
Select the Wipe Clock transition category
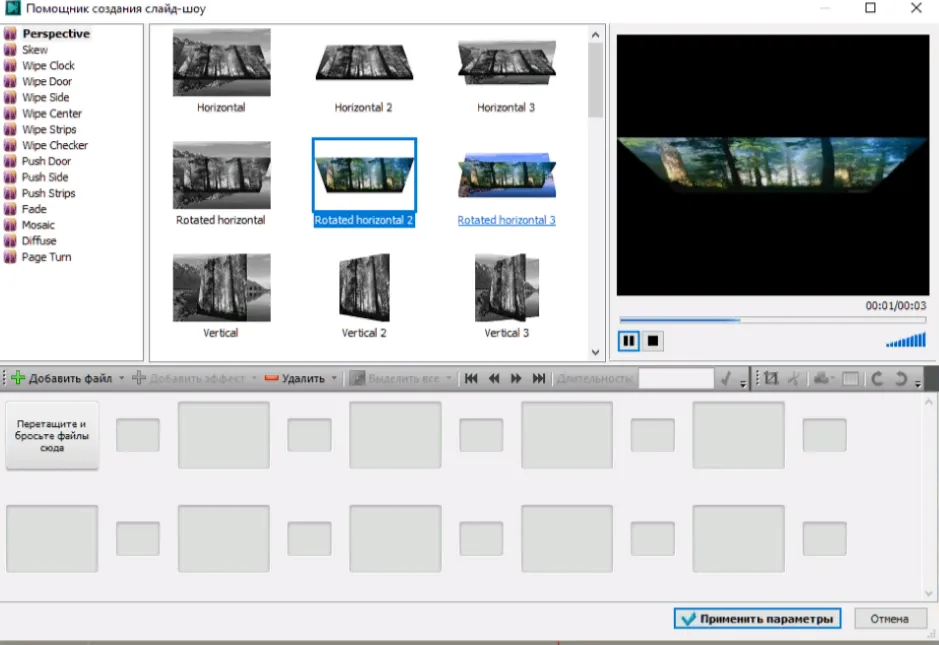(48, 65)
